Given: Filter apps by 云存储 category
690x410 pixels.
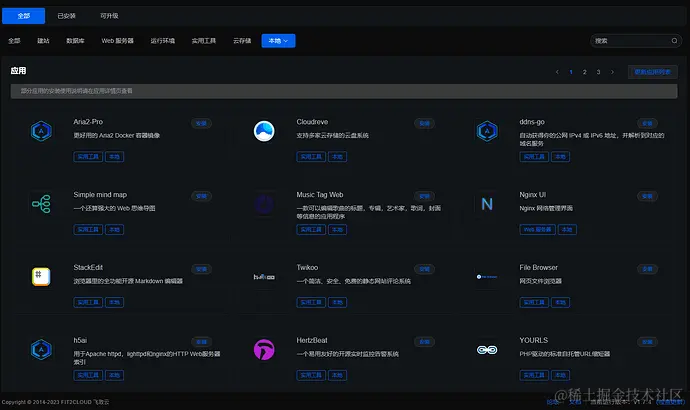Looking at the screenshot, I should [242, 41].
